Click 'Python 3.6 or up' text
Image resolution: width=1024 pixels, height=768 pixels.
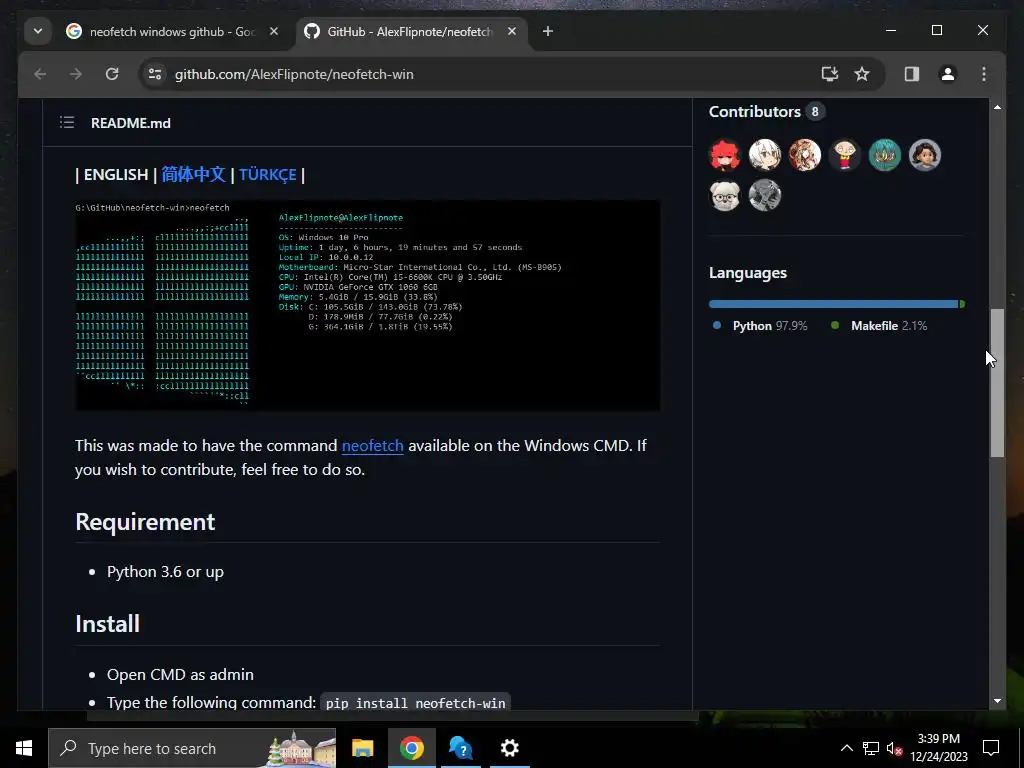[165, 571]
